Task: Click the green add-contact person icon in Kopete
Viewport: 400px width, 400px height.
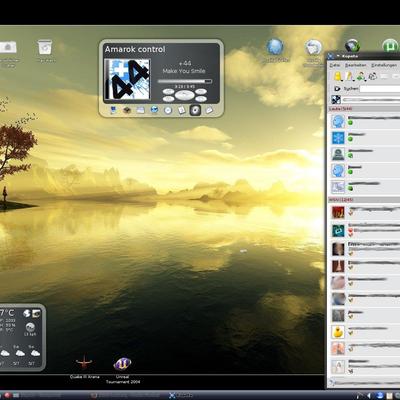Action: click(361, 77)
